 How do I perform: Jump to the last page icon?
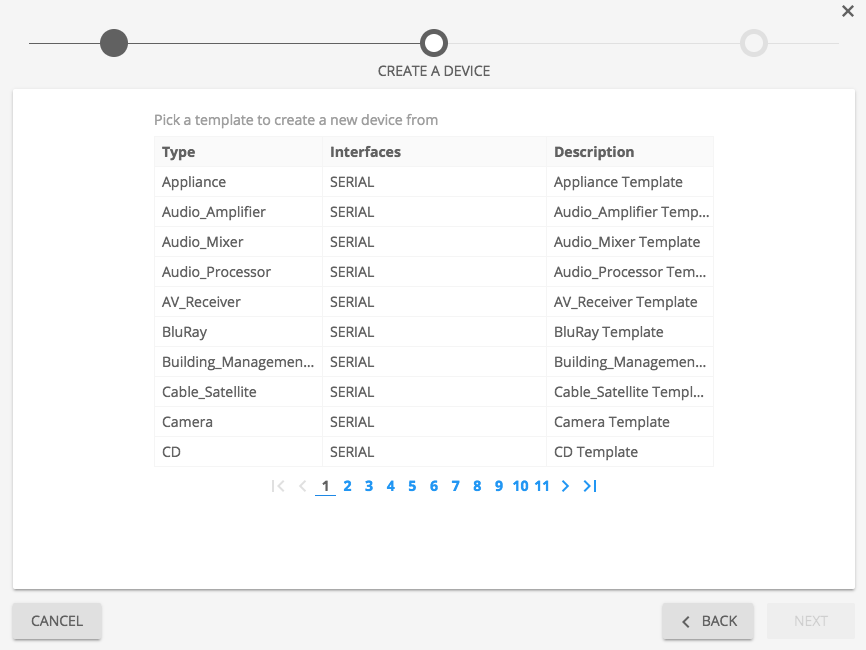[x=590, y=486]
